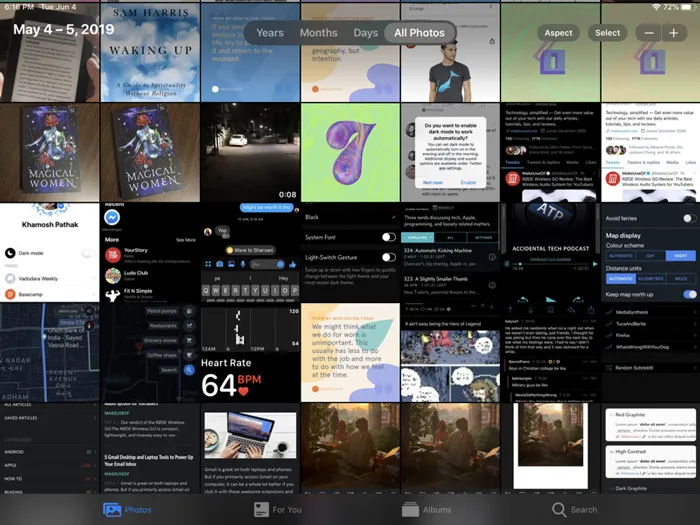700x525 pixels.
Task: Tap the Search magnifying glass icon
Action: click(559, 509)
